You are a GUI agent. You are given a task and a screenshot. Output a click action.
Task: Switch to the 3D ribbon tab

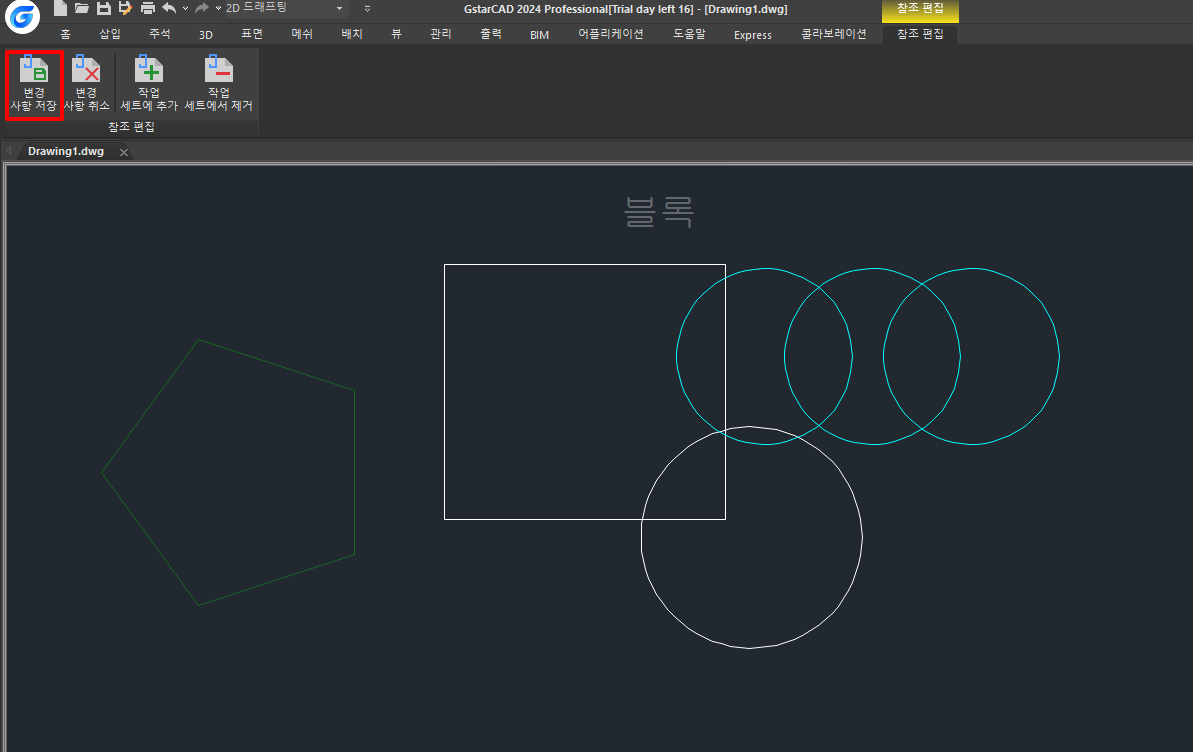pos(205,35)
